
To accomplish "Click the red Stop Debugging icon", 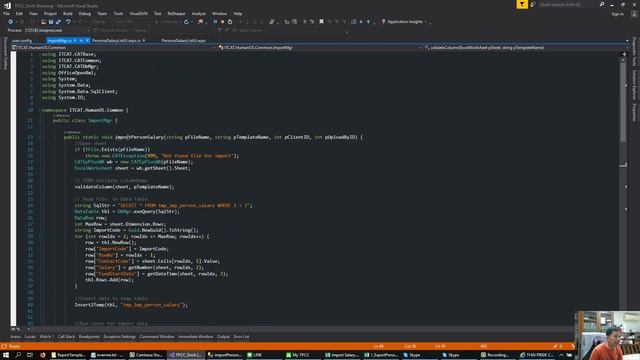I will pyautogui.click(x=222, y=22).
